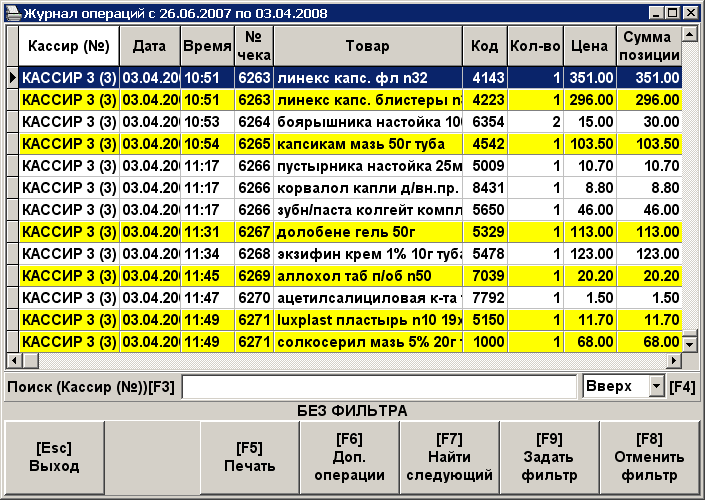Click [F8] Отменить фильтр button
Screen dimensions: 705x500
(x=650, y=456)
